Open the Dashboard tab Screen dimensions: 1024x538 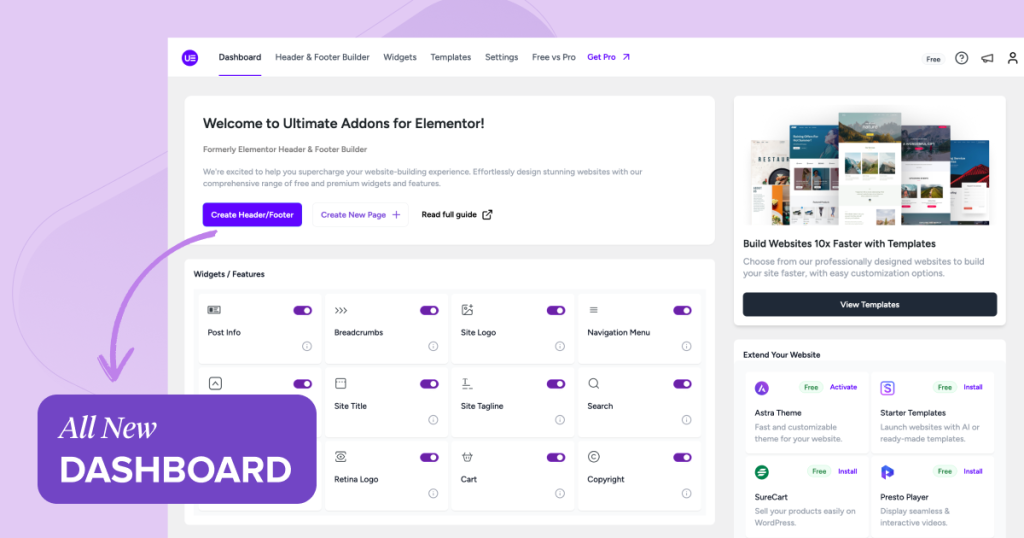[x=240, y=57]
